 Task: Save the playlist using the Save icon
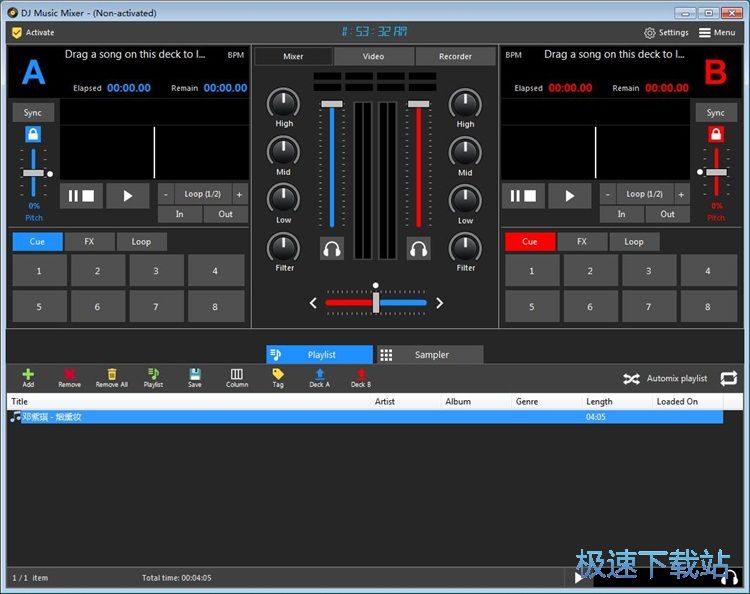194,375
